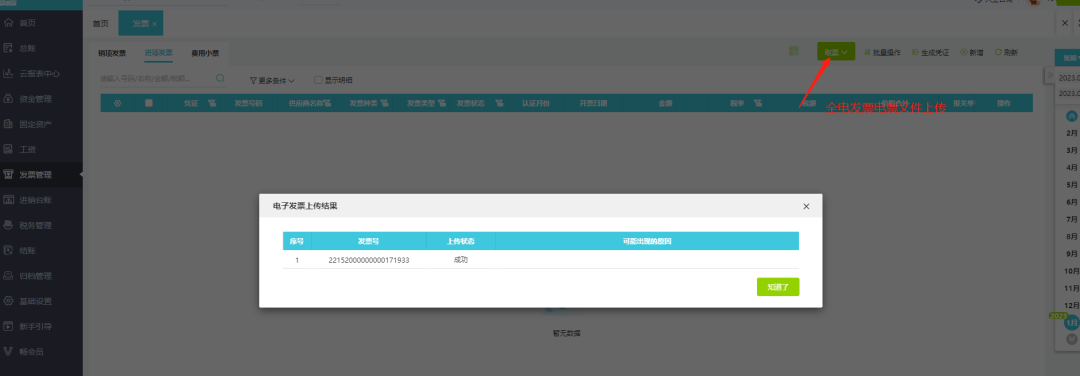Go to 云报表中心 in sidebar
1080x376 pixels.
pos(40,74)
